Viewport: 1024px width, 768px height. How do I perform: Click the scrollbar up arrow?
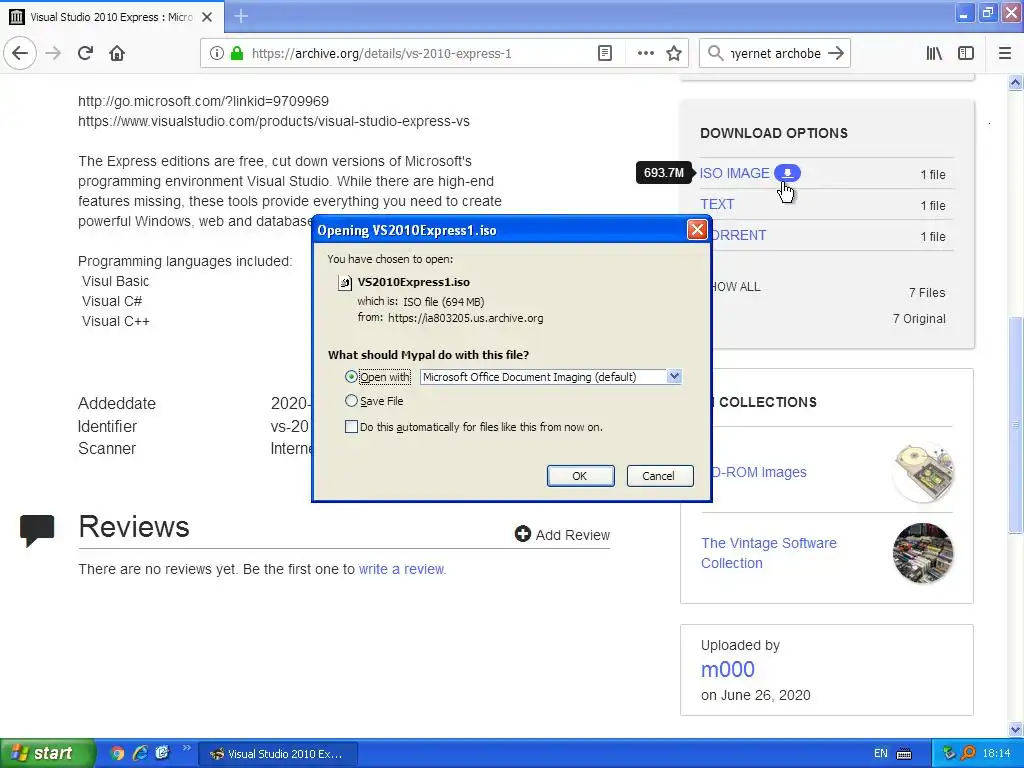[1015, 82]
